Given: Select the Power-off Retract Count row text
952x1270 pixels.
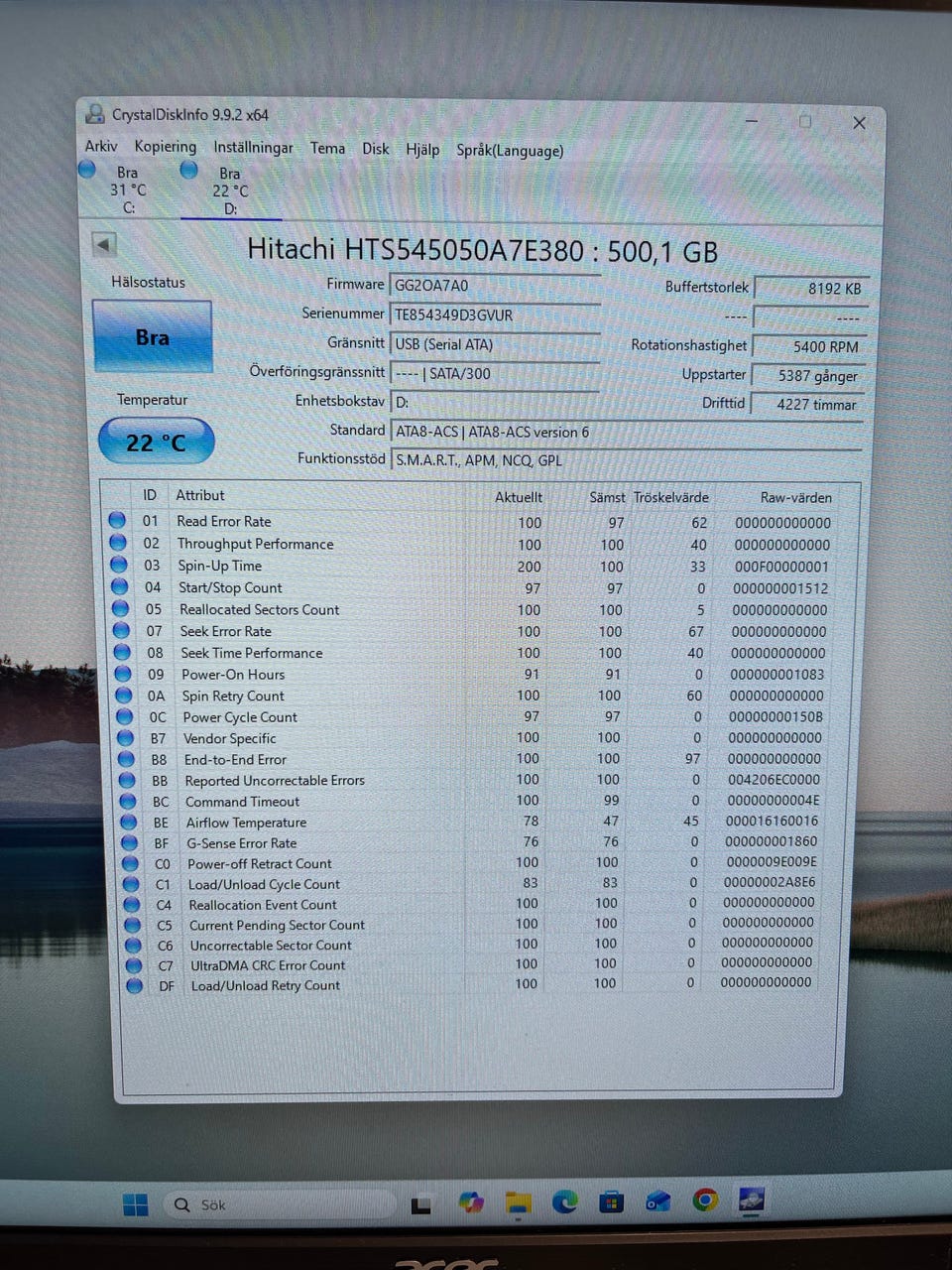Looking at the screenshot, I should pyautogui.click(x=260, y=863).
